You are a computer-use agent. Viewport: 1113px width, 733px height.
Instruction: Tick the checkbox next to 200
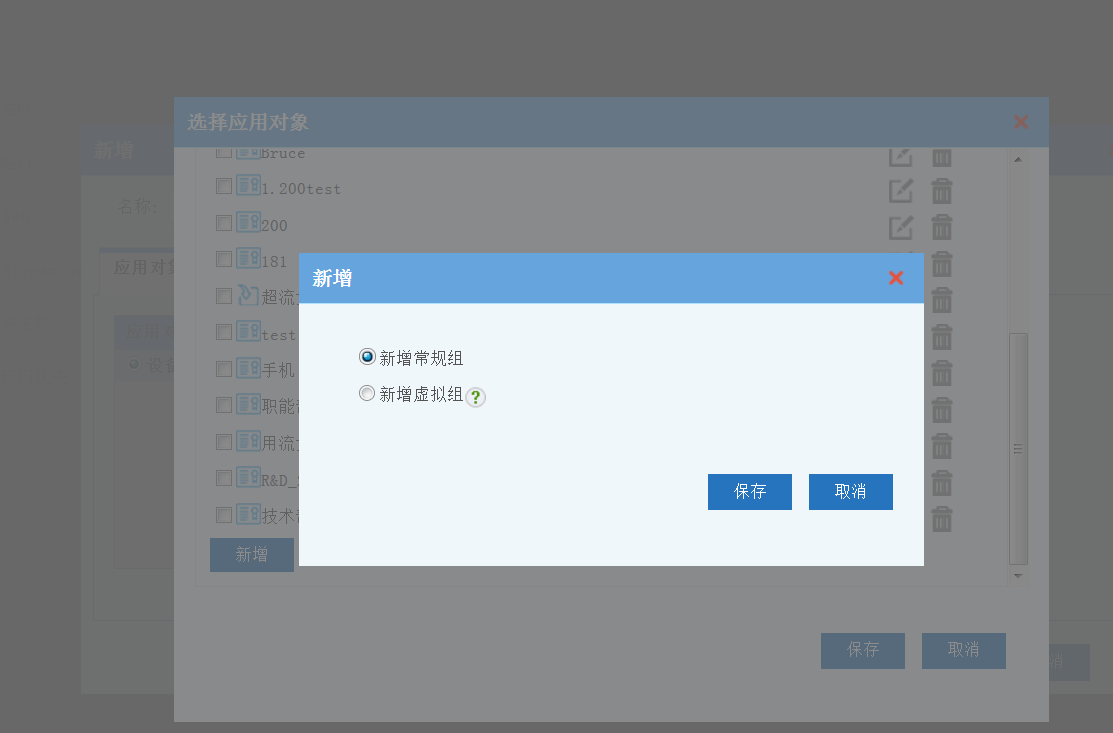point(224,223)
